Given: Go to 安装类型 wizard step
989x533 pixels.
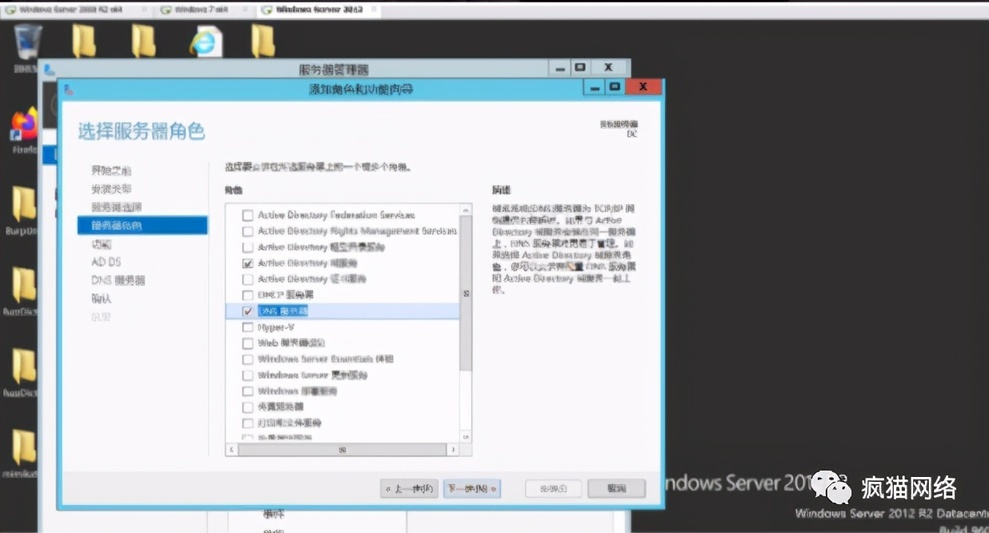Looking at the screenshot, I should pos(111,189).
